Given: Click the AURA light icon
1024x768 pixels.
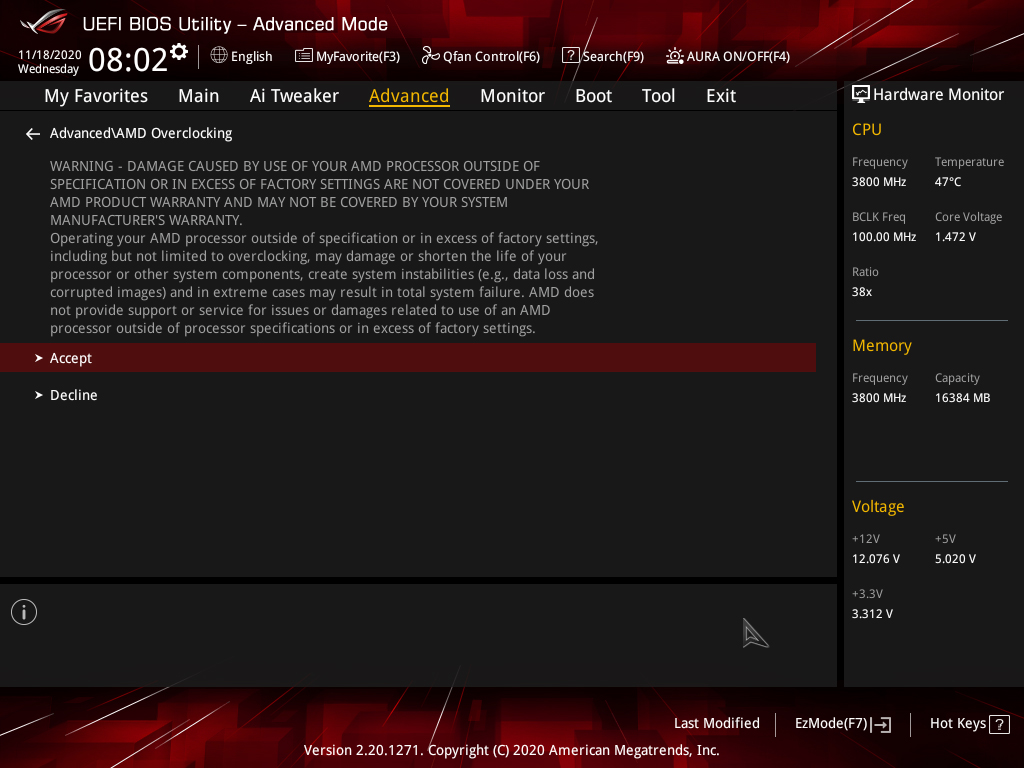Looking at the screenshot, I should 675,56.
